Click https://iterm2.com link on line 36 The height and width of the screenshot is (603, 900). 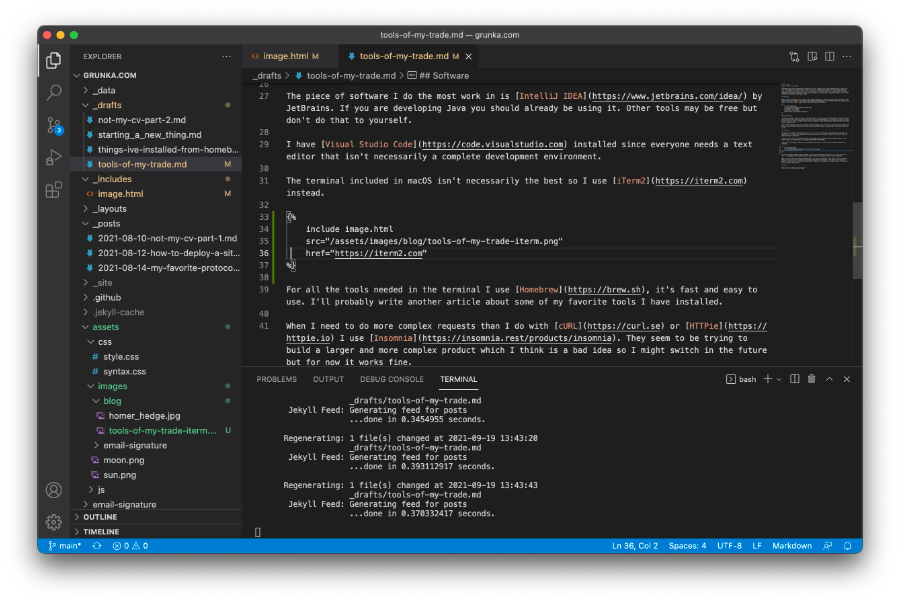click(x=379, y=253)
